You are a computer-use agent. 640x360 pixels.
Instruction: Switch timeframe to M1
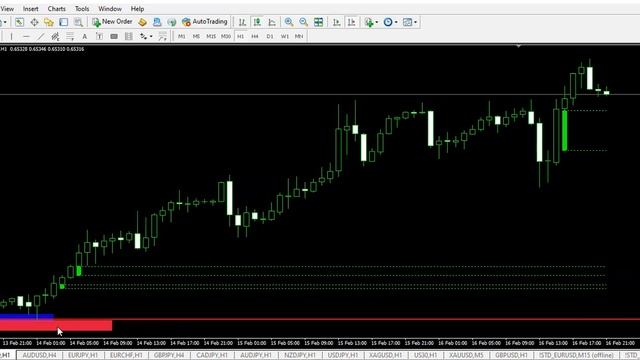(182, 36)
